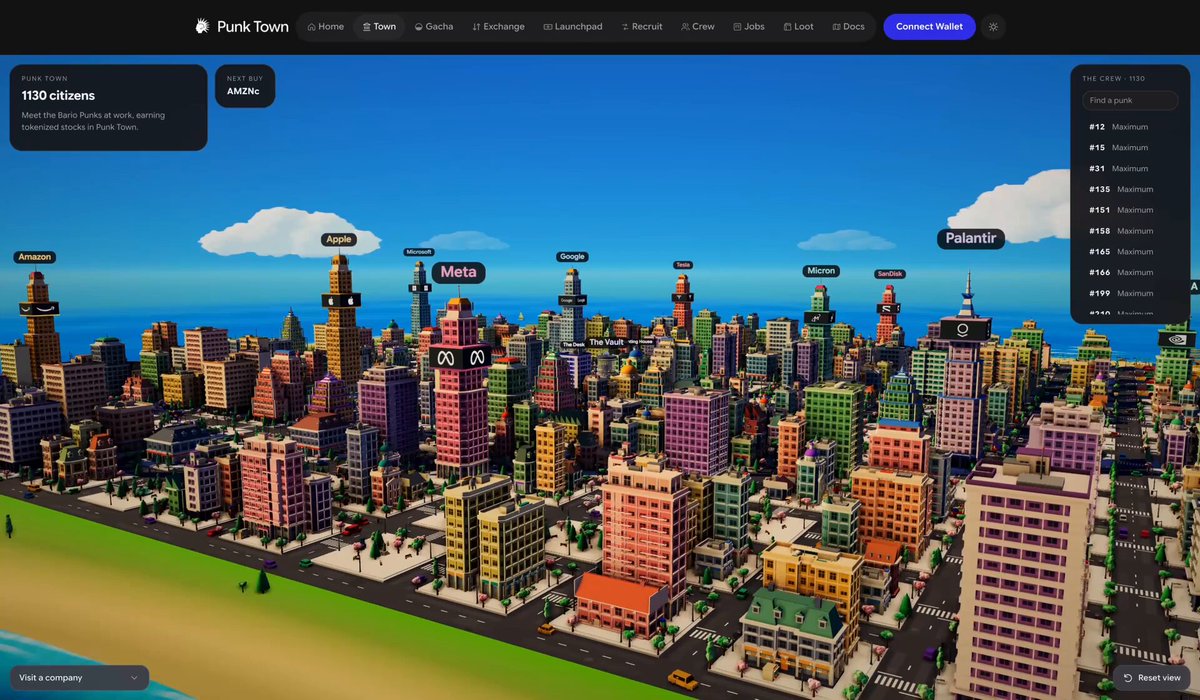Go to the Gacha tab
Image resolution: width=1200 pixels, height=700 pixels.
click(434, 27)
